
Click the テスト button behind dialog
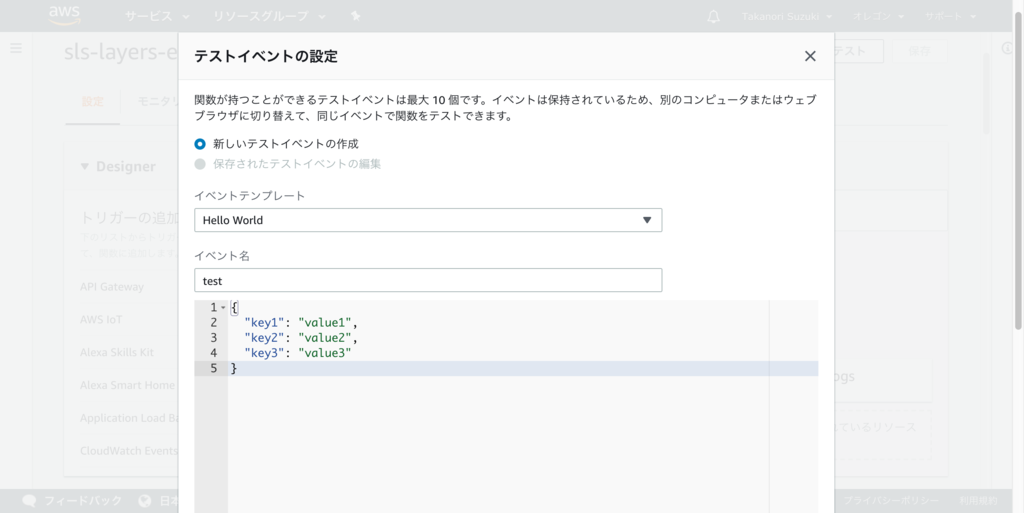coord(858,51)
